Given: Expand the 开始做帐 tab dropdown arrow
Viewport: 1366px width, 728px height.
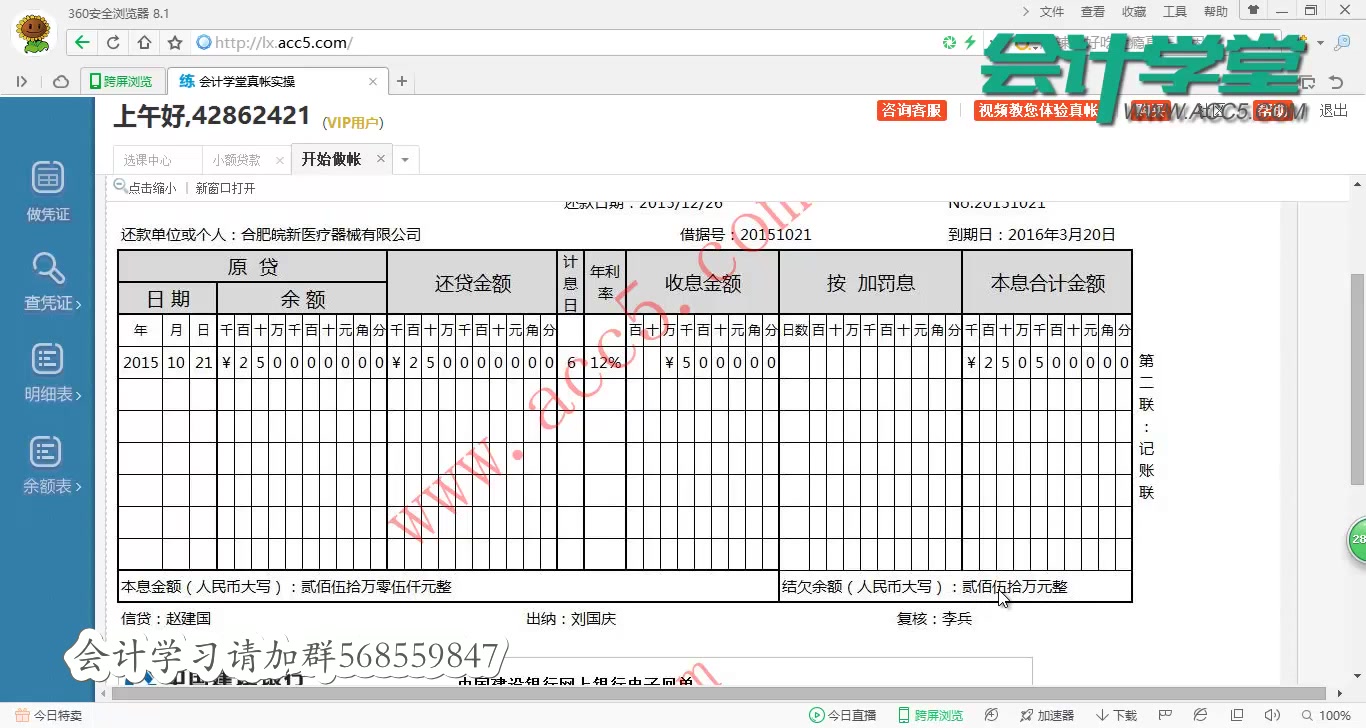Looking at the screenshot, I should click(405, 159).
